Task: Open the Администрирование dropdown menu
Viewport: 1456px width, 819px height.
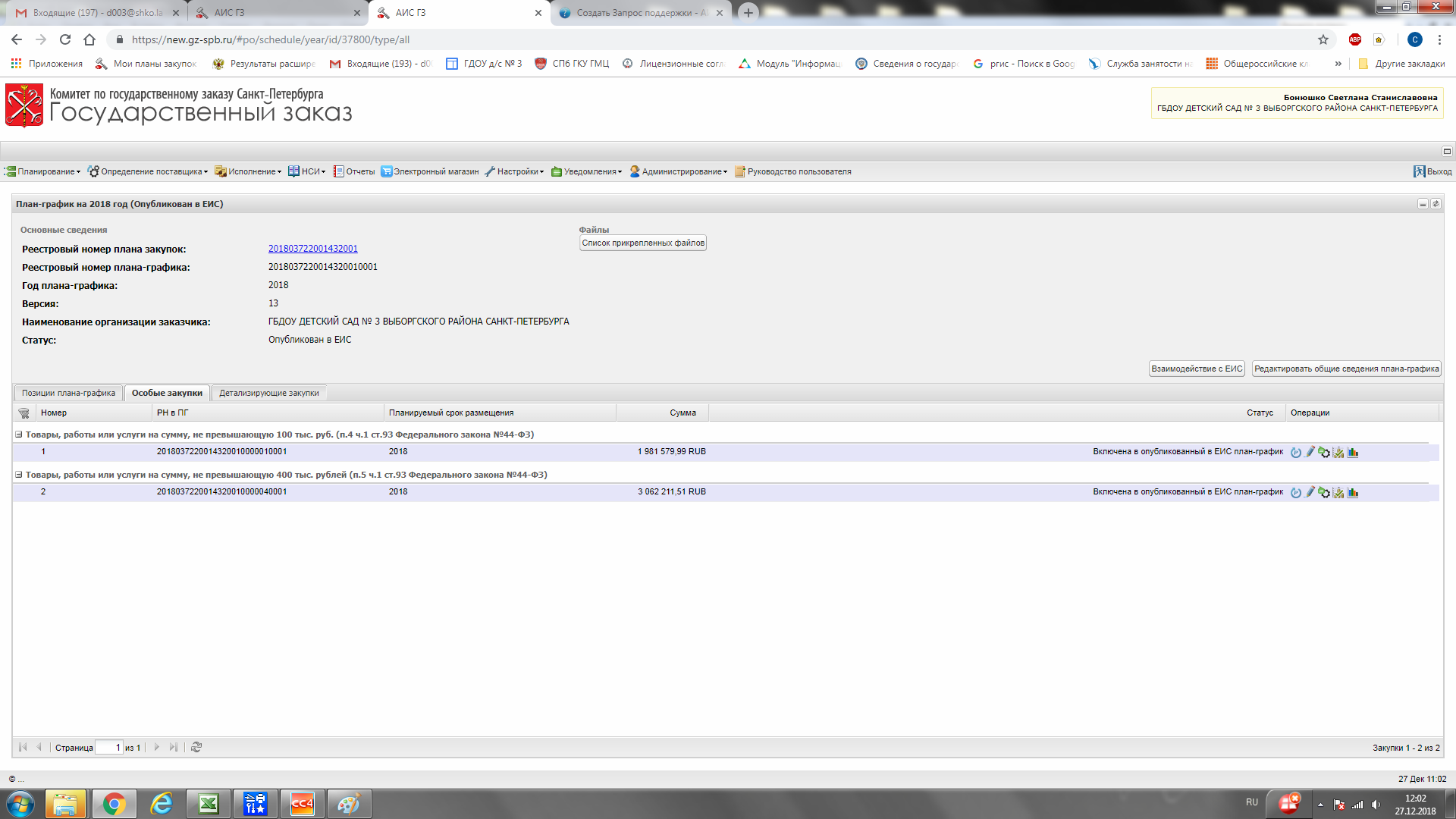Action: point(678,171)
